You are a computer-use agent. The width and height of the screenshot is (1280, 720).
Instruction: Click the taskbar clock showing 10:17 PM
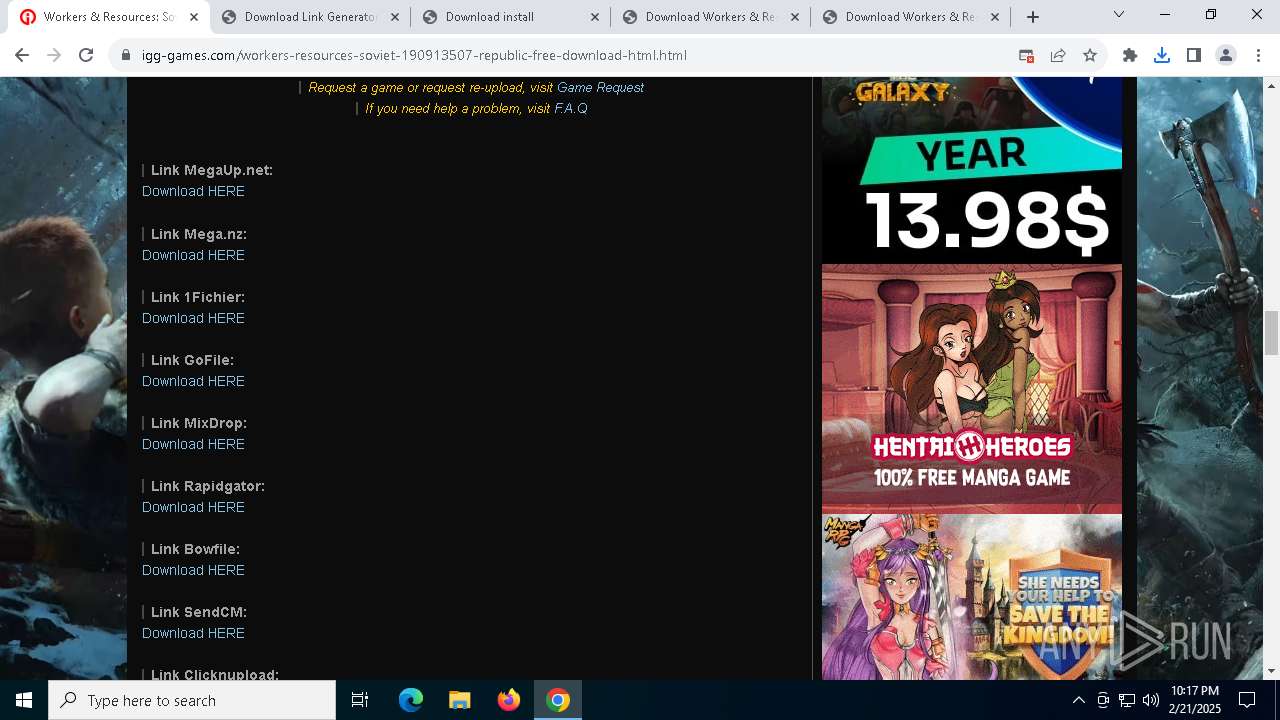(x=1195, y=700)
